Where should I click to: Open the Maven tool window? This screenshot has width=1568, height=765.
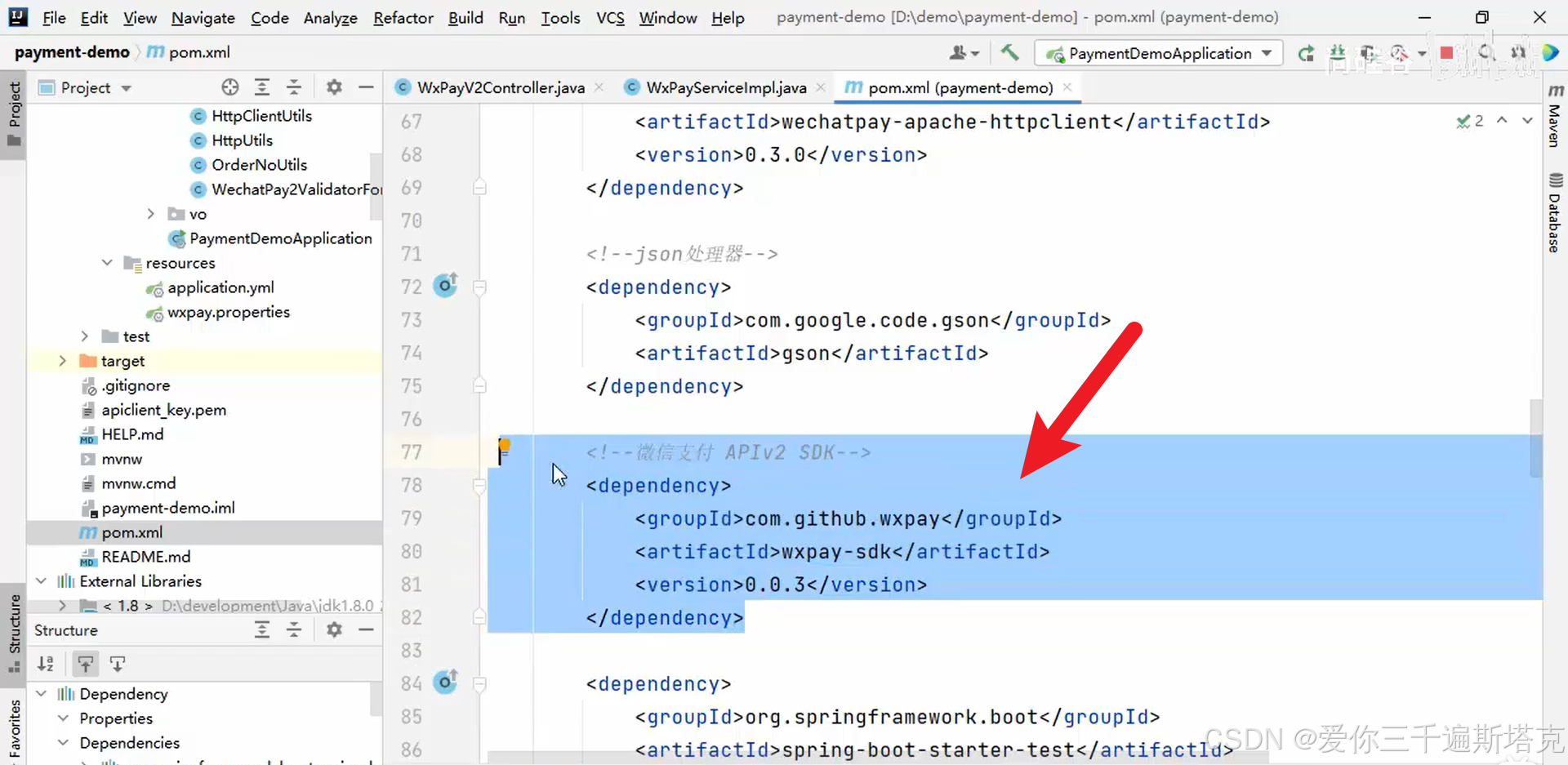pyautogui.click(x=1555, y=116)
